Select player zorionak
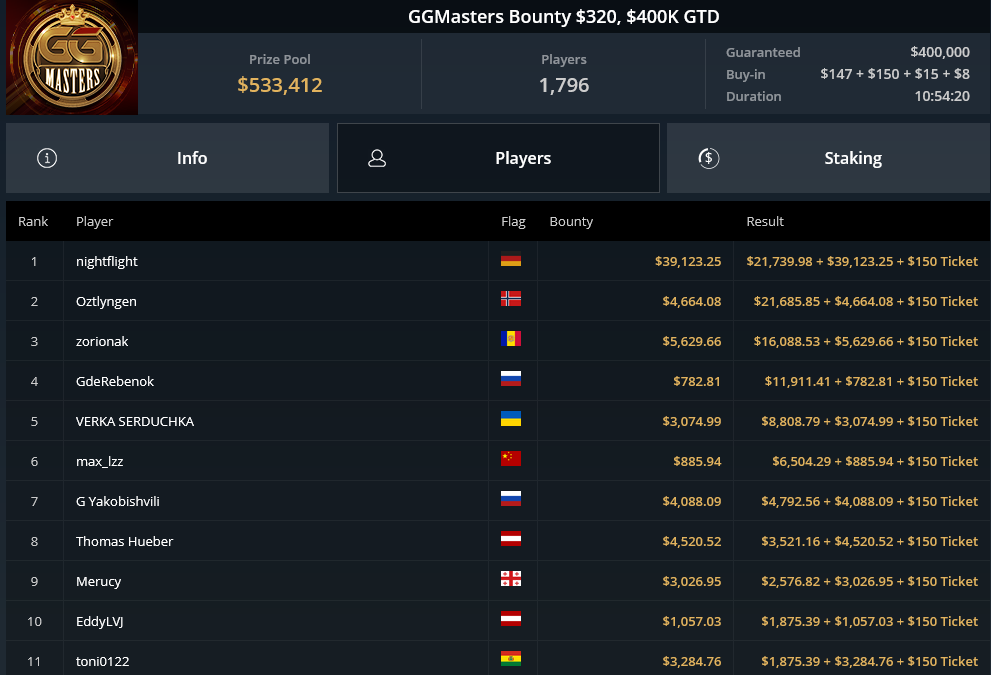This screenshot has height=675, width=991. point(102,341)
